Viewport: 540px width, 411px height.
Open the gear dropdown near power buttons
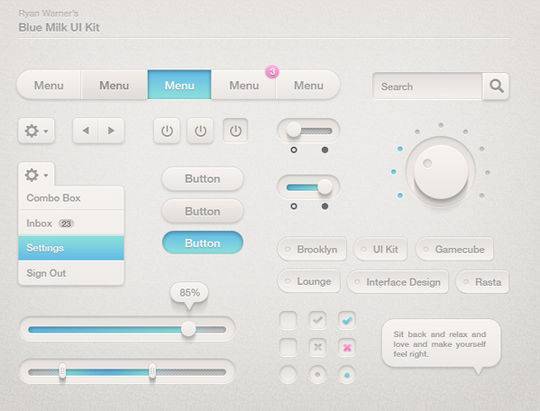[36, 131]
